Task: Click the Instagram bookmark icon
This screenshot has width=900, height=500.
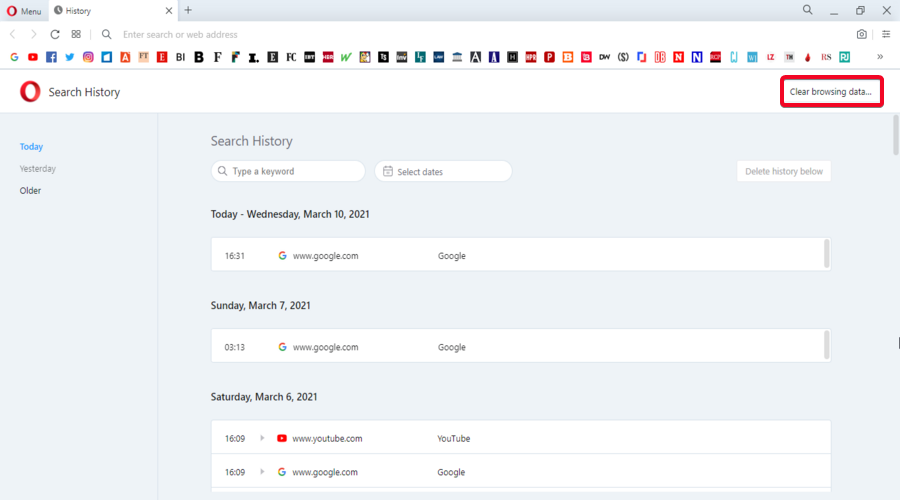Action: 88,57
